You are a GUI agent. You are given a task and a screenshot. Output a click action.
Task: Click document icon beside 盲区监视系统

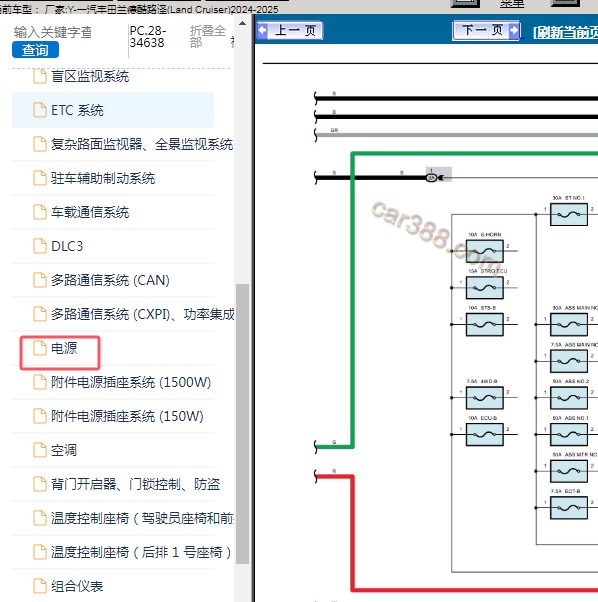[40, 76]
